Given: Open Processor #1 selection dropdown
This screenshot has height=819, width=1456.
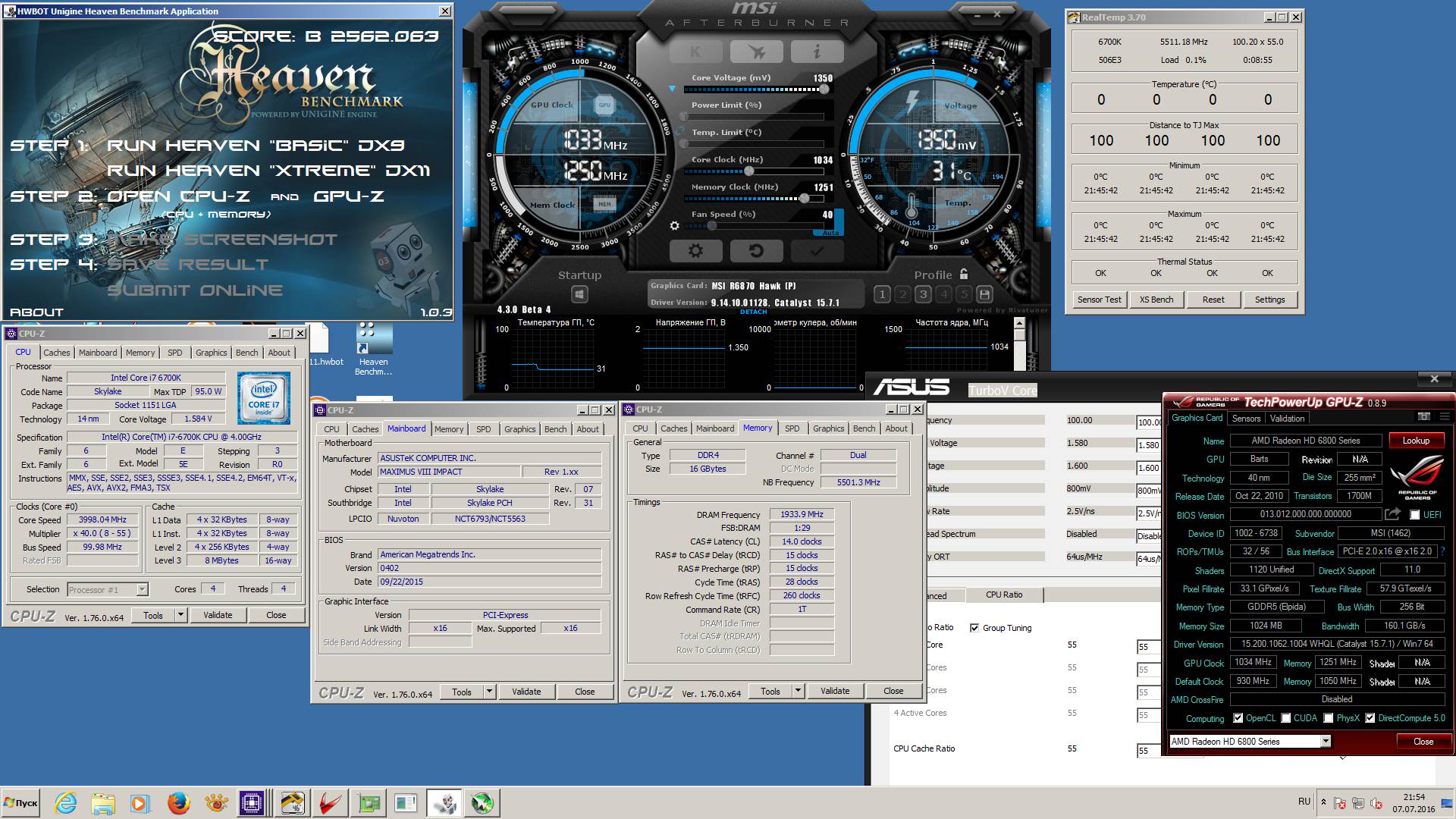Looking at the screenshot, I should coord(142,589).
